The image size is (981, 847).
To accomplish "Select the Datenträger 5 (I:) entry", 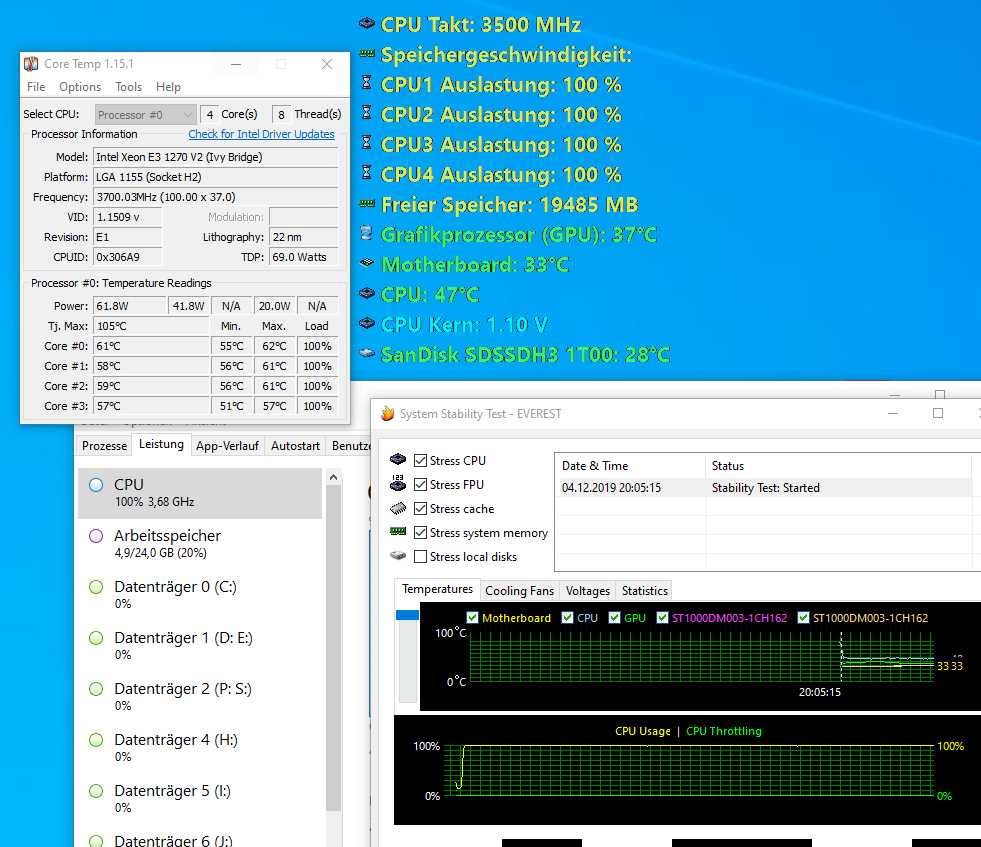I will click(x=200, y=798).
